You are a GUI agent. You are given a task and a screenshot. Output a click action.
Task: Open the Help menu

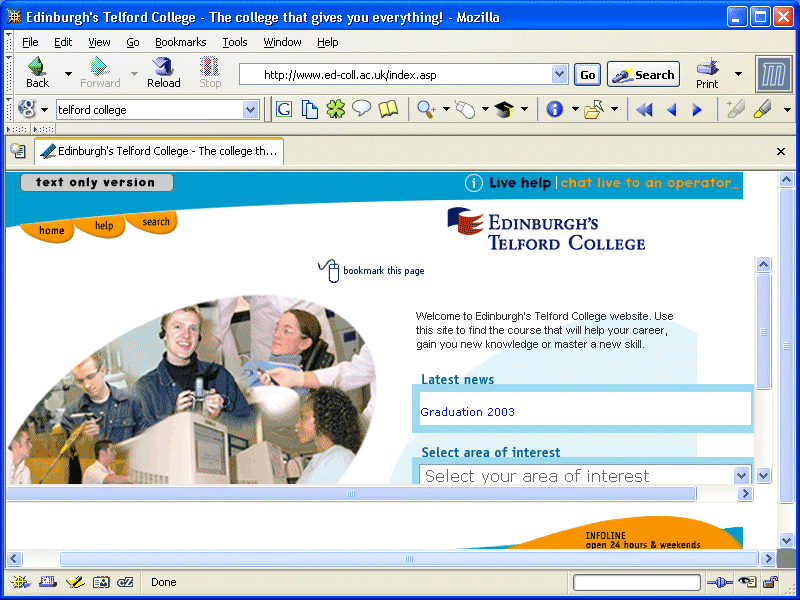click(x=328, y=42)
